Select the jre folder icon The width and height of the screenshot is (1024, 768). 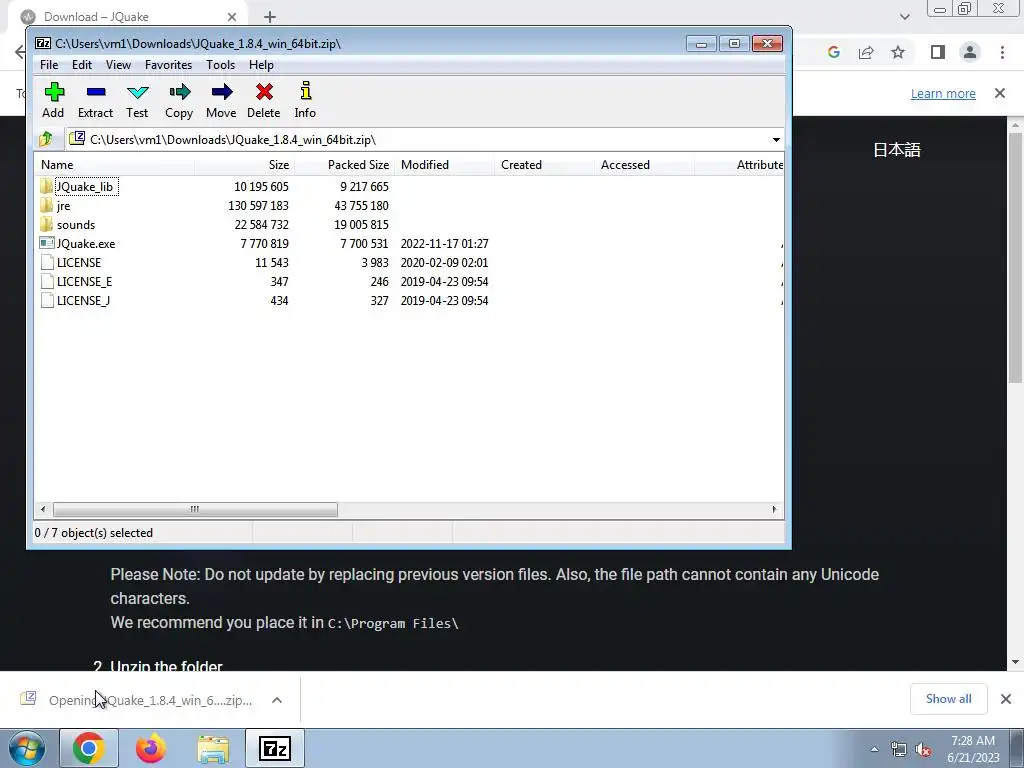coord(46,205)
